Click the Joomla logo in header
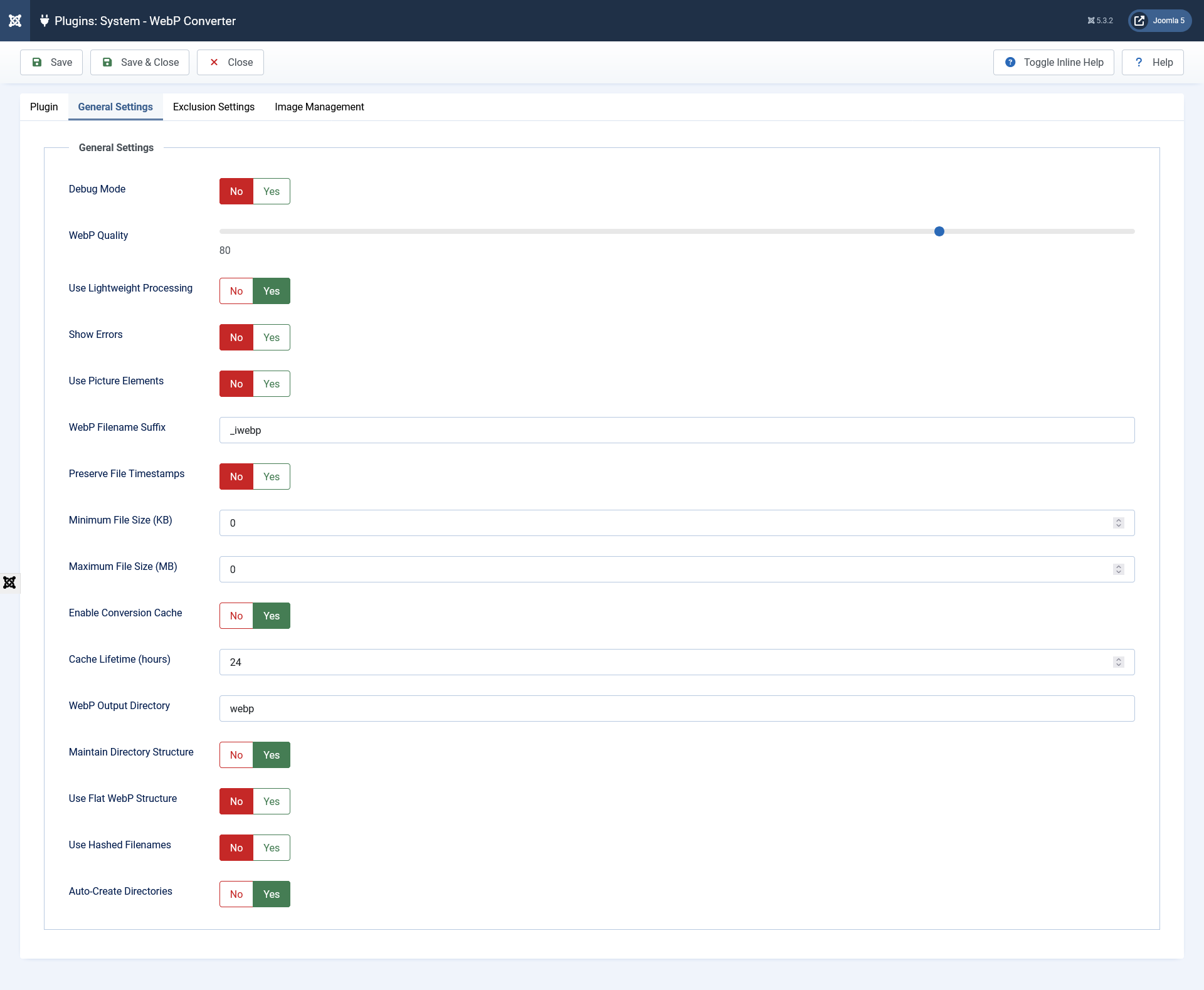 tap(15, 21)
